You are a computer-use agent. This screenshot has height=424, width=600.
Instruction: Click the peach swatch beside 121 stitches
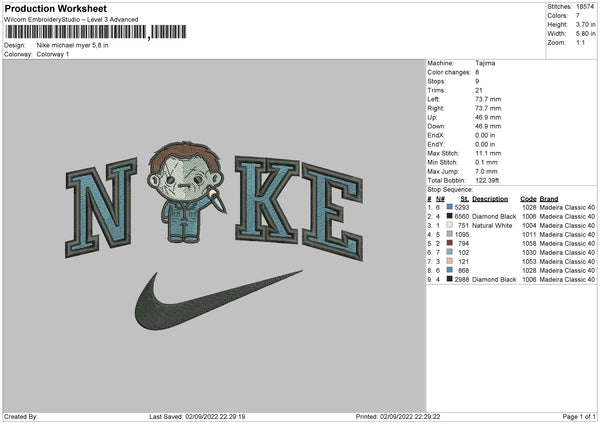(450, 261)
